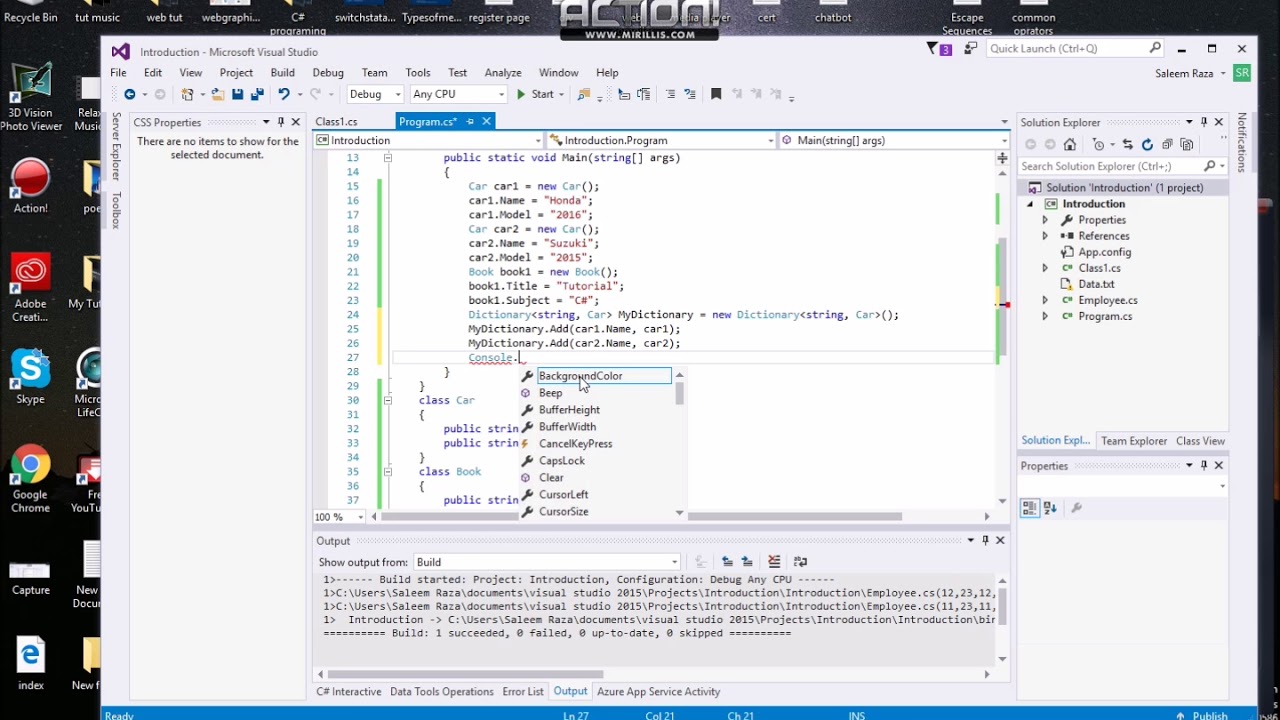The image size is (1280, 720).
Task: Toggle pin on Properties panel
Action: point(1204,465)
